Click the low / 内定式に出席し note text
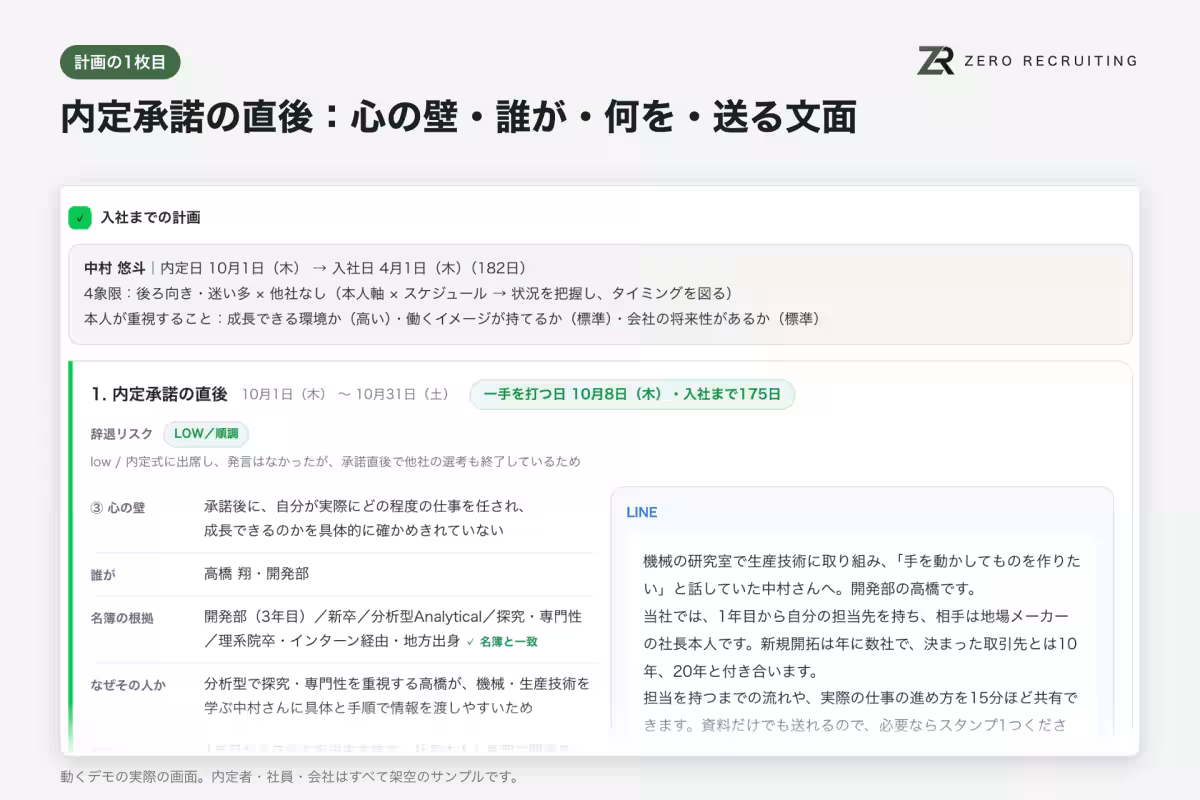This screenshot has height=800, width=1200. pyautogui.click(x=335, y=462)
